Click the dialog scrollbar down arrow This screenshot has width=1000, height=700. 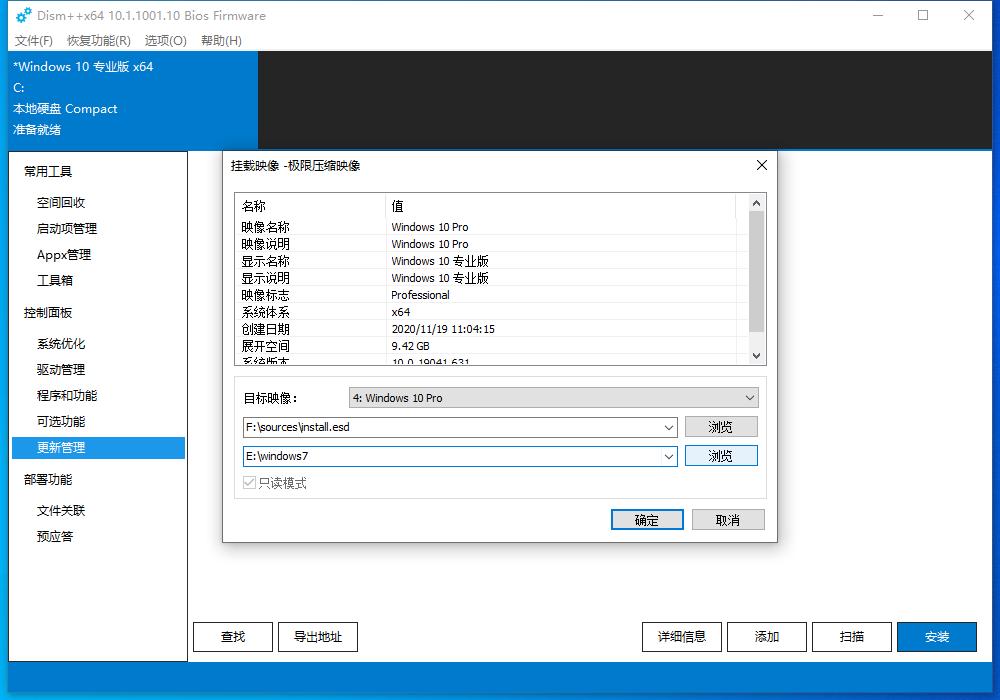(x=757, y=355)
